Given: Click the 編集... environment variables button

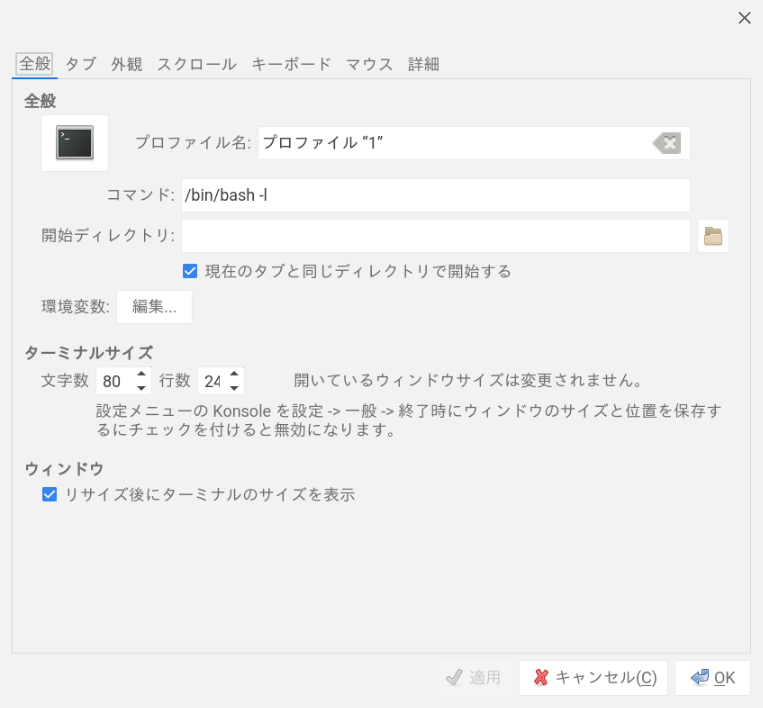Looking at the screenshot, I should [x=154, y=307].
